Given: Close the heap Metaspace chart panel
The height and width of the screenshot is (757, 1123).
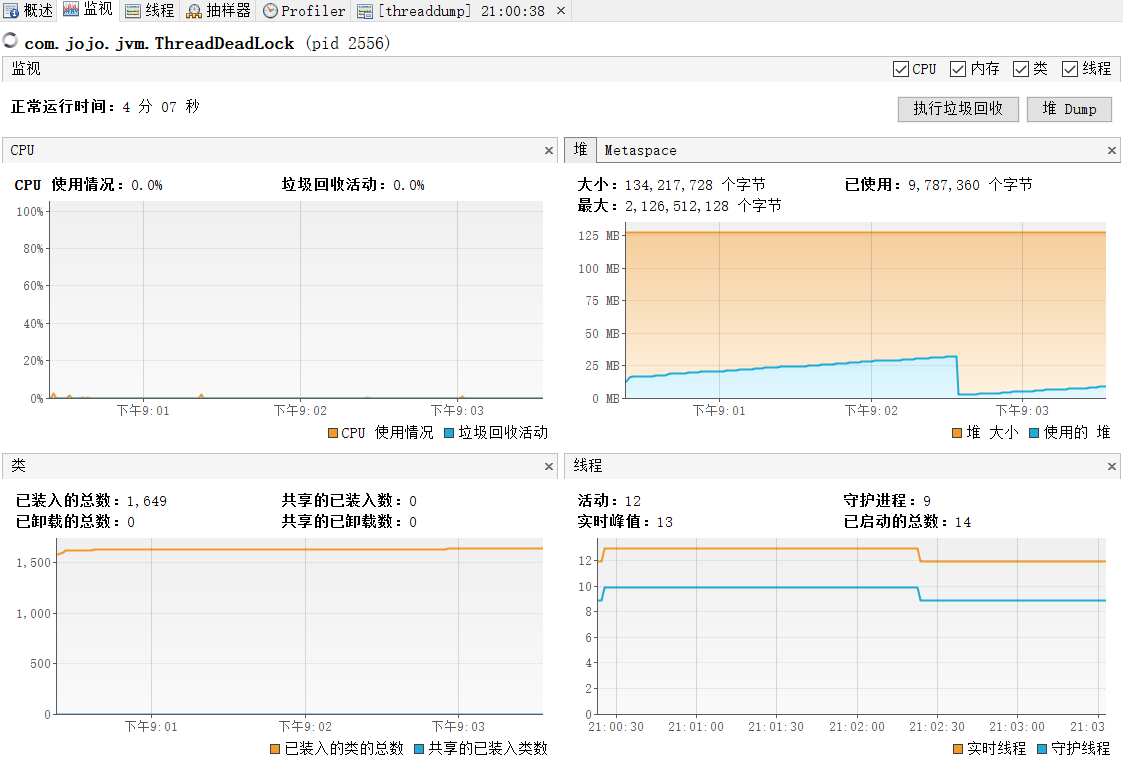Looking at the screenshot, I should [x=1112, y=150].
